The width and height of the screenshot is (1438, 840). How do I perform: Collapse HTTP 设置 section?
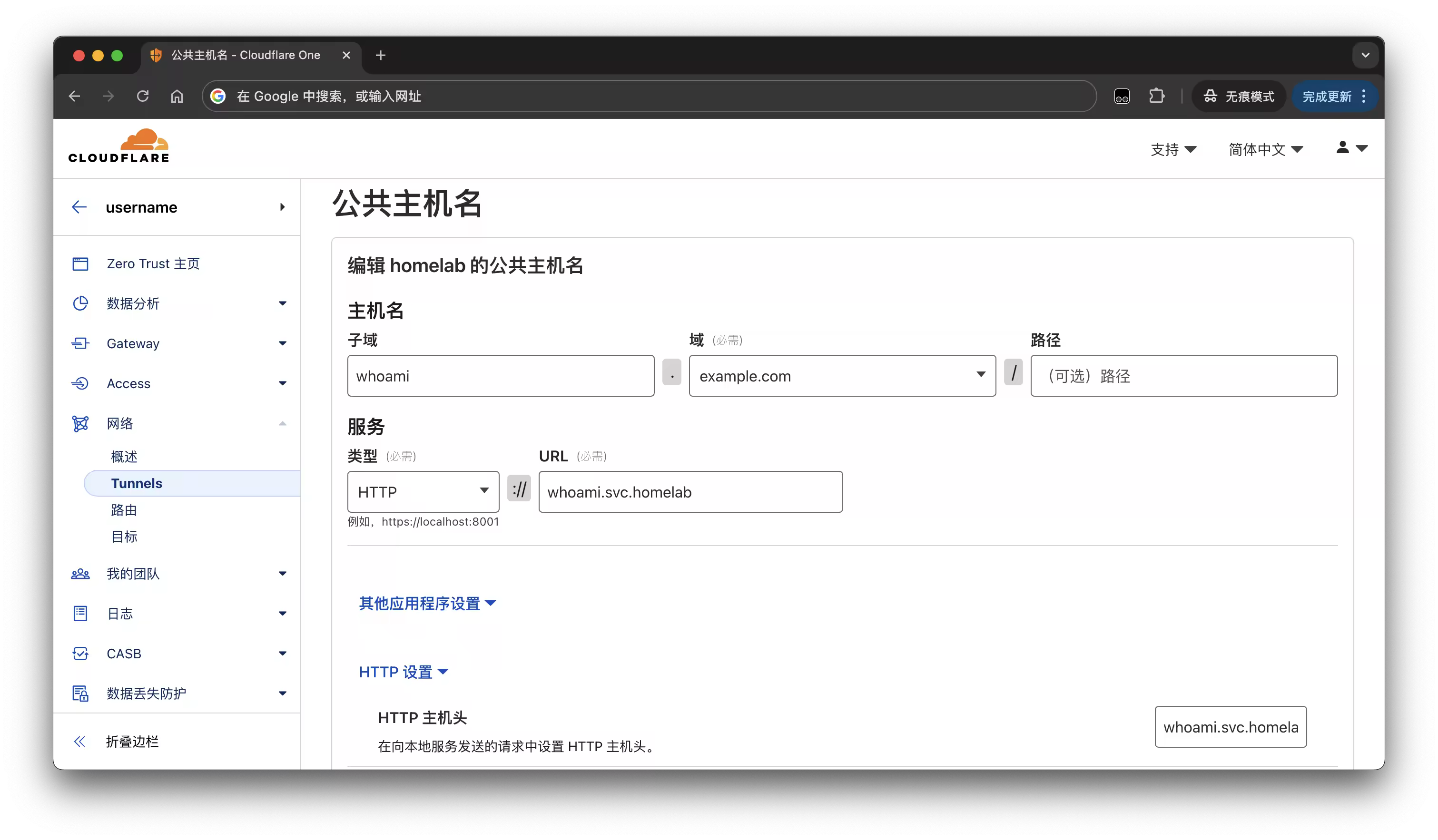[404, 672]
